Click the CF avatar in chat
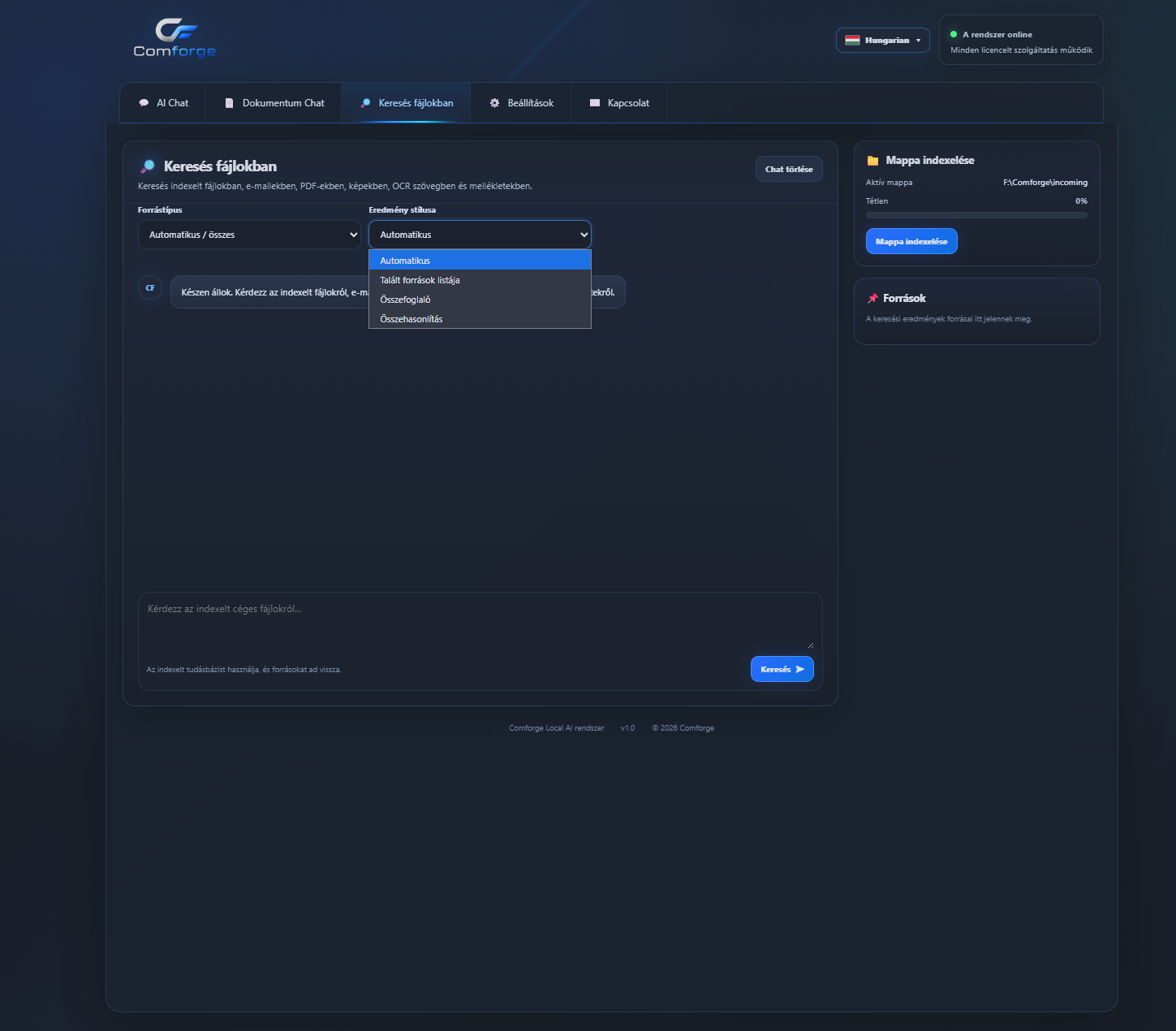This screenshot has height=1031, width=1176. click(150, 287)
